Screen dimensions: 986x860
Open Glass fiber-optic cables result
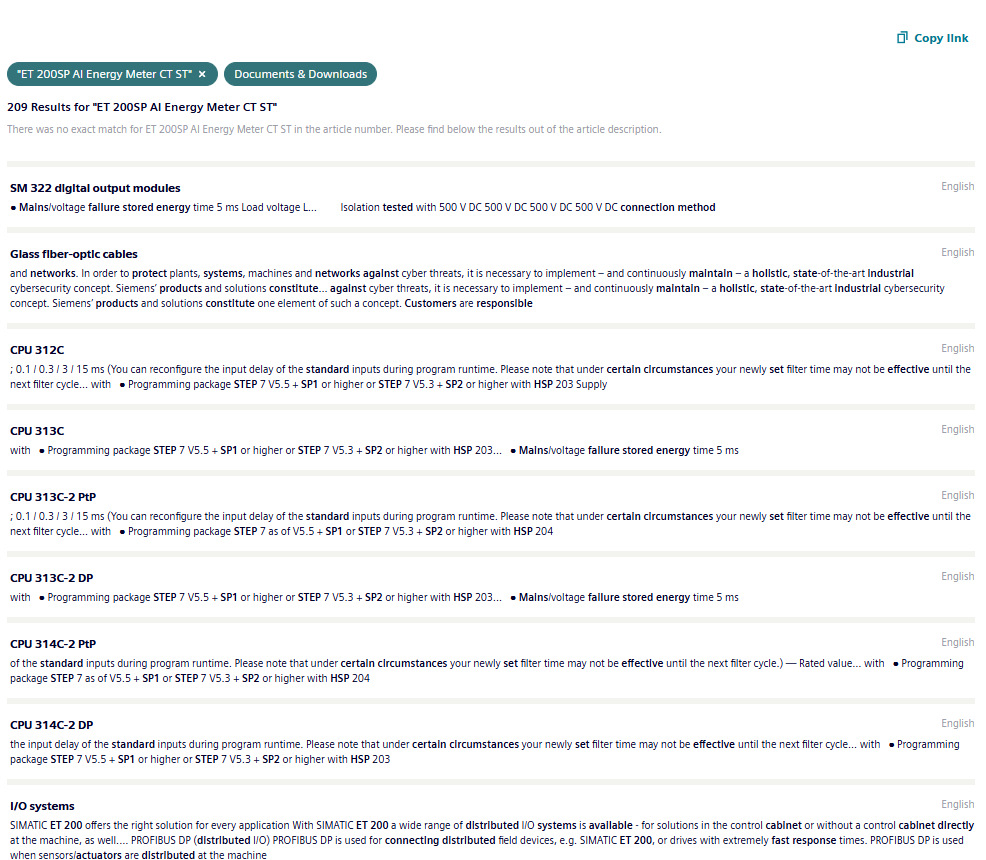[74, 254]
